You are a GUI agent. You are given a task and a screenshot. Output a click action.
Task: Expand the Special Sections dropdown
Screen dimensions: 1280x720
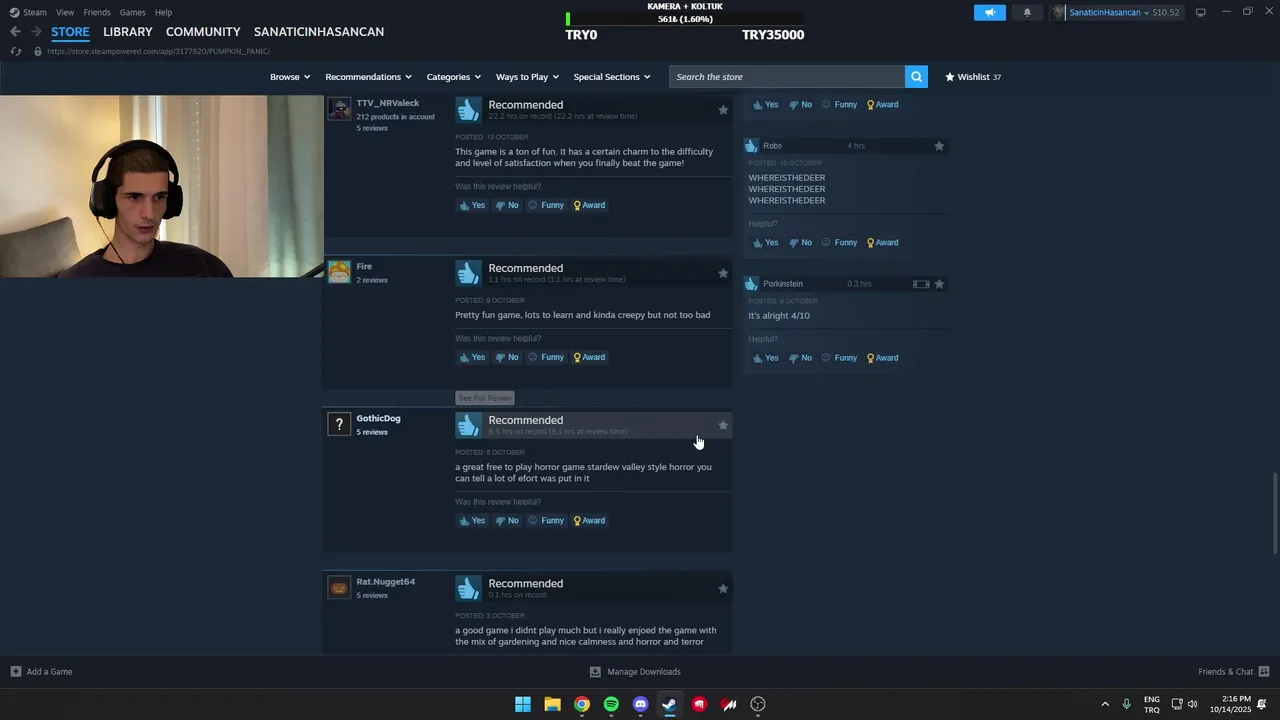pyautogui.click(x=611, y=77)
